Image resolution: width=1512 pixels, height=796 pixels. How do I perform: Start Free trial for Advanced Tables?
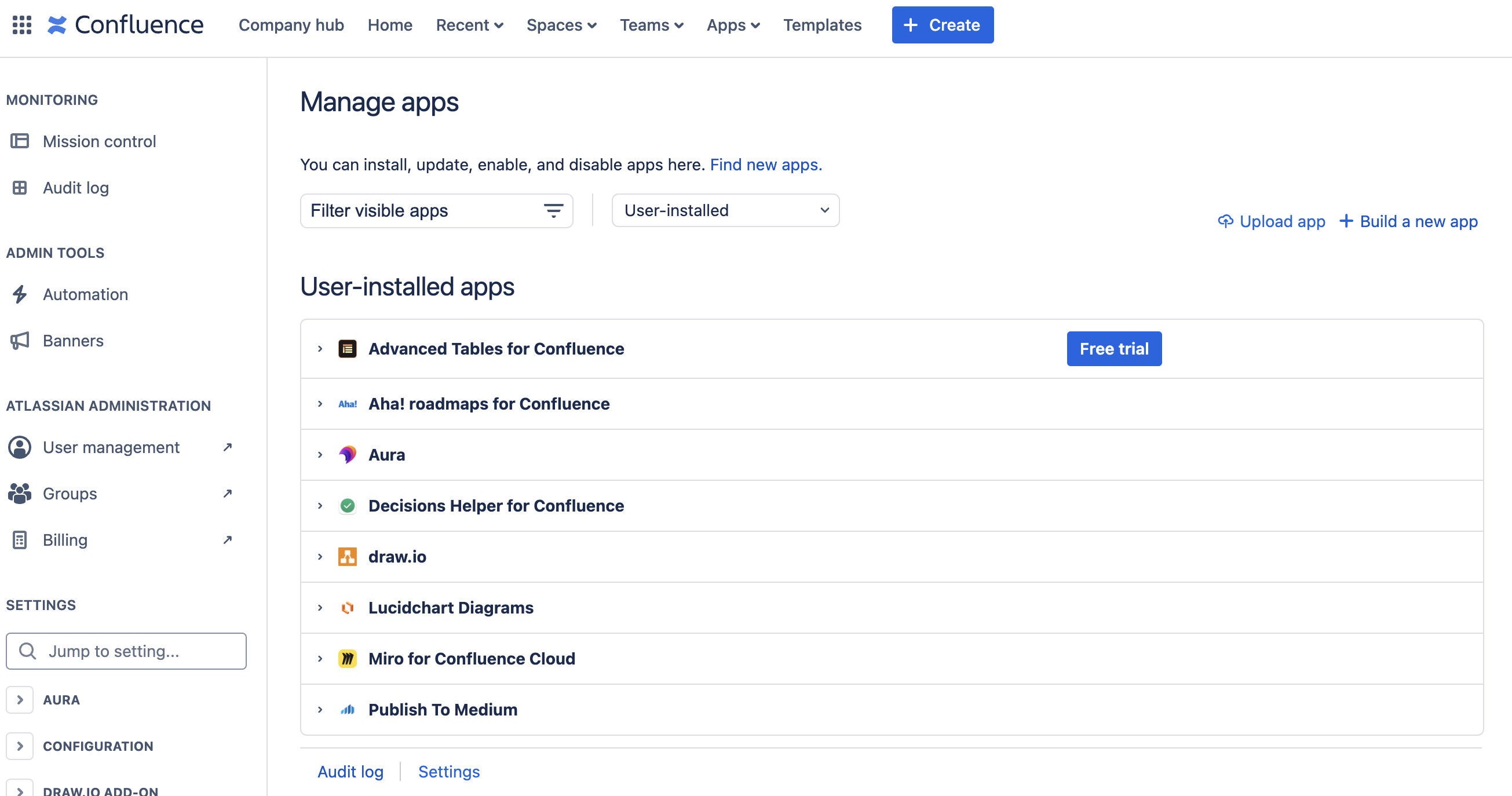pyautogui.click(x=1114, y=349)
